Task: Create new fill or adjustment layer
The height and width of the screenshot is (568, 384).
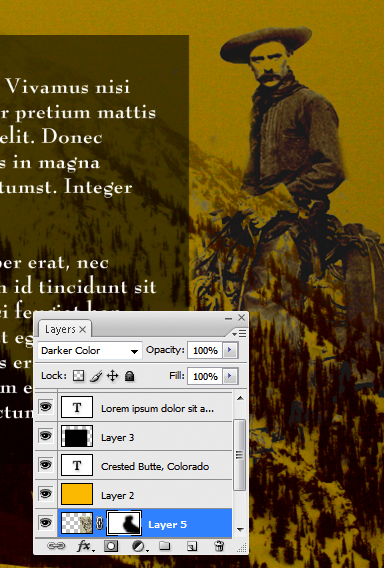Action: click(x=139, y=546)
